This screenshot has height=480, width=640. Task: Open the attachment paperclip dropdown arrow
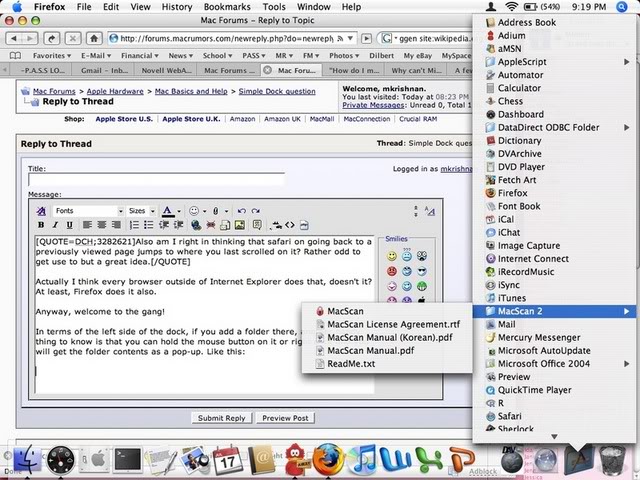226,211
